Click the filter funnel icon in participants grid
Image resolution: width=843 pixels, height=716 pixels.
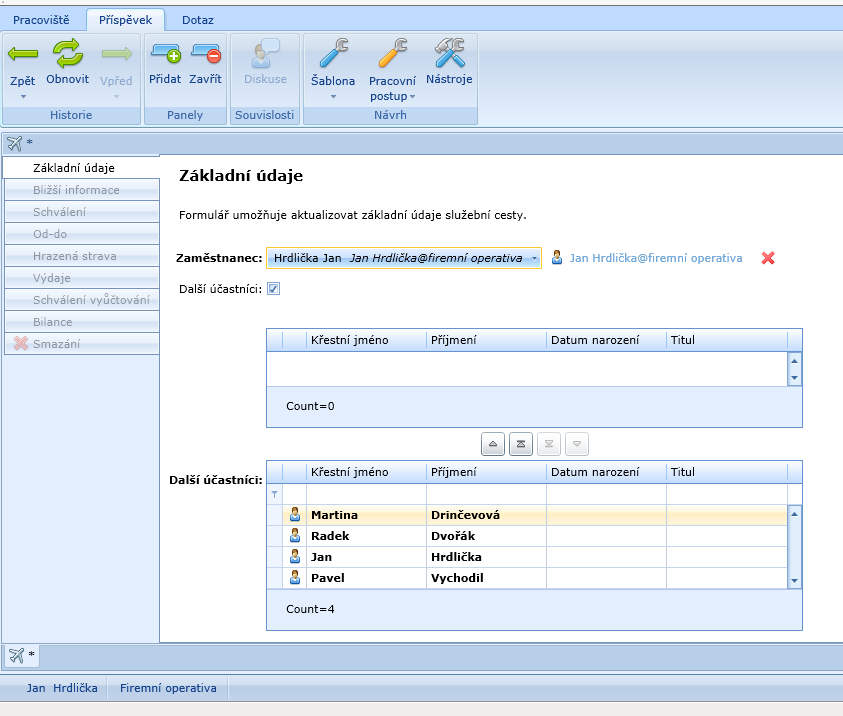[275, 494]
